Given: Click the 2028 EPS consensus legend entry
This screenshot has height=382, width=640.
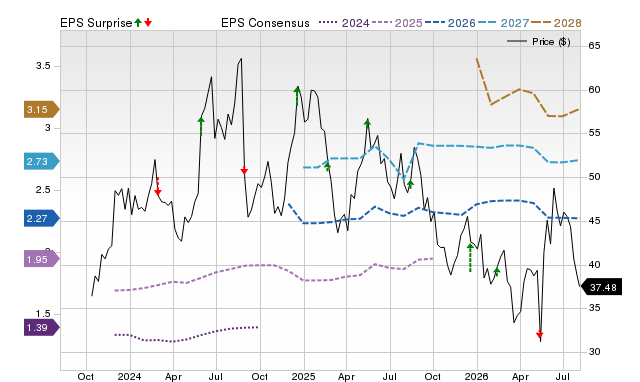Looking at the screenshot, I should [x=556, y=23].
